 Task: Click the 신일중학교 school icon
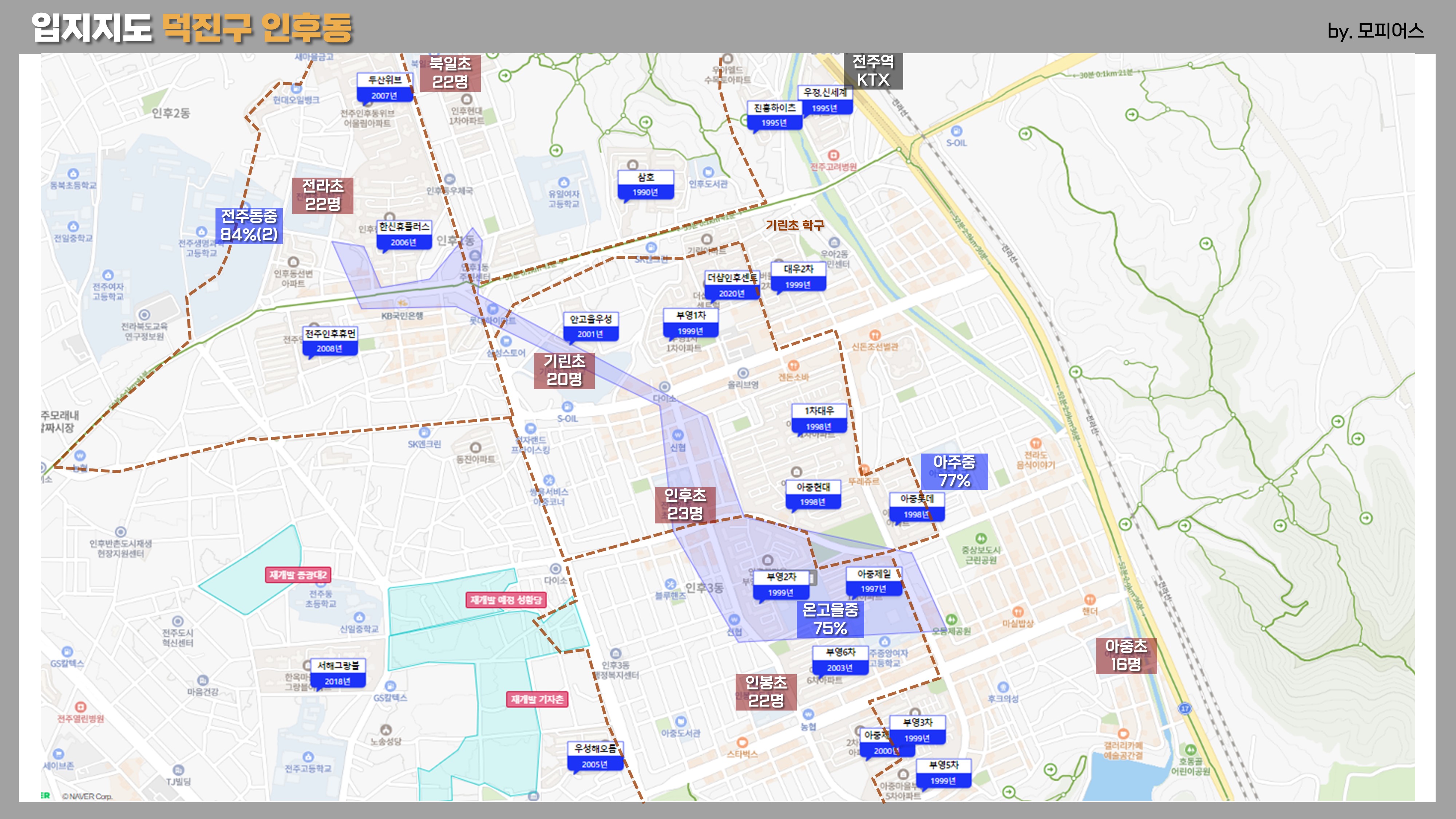[359, 617]
